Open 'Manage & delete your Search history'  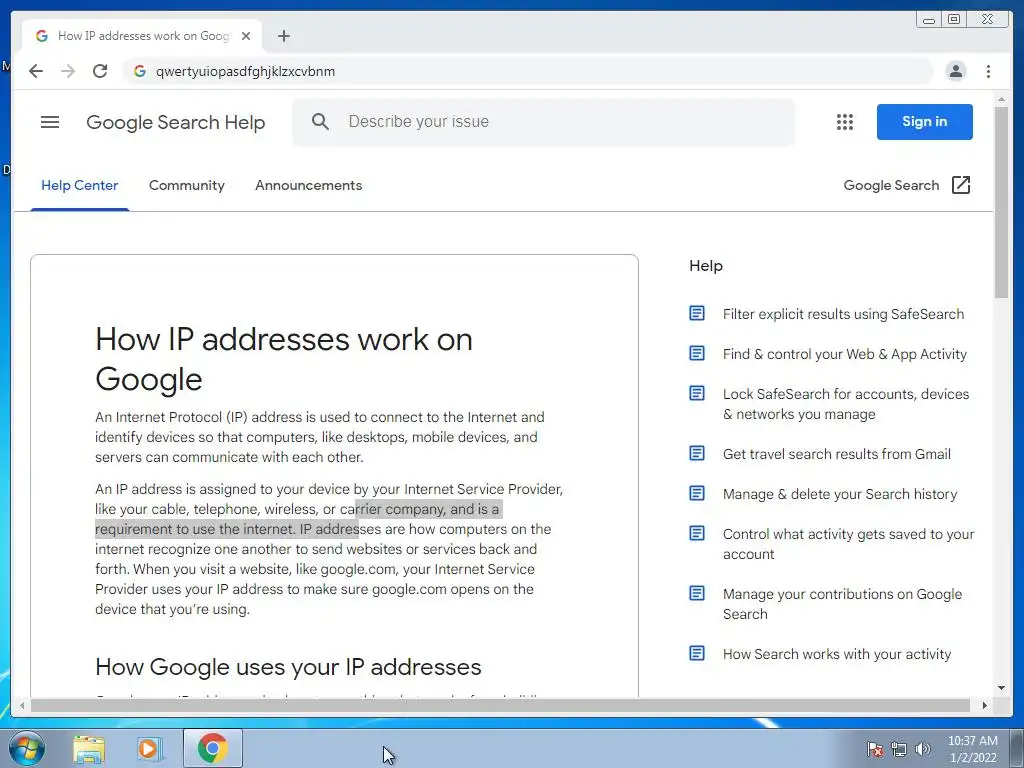point(840,494)
